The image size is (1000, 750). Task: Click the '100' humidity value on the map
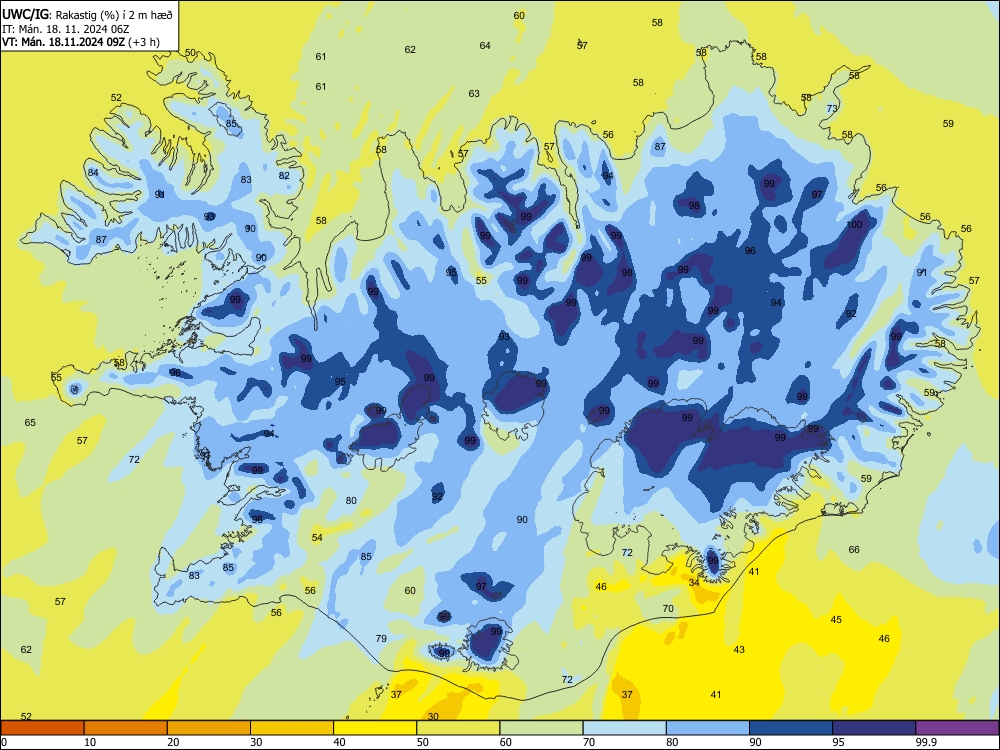(854, 224)
